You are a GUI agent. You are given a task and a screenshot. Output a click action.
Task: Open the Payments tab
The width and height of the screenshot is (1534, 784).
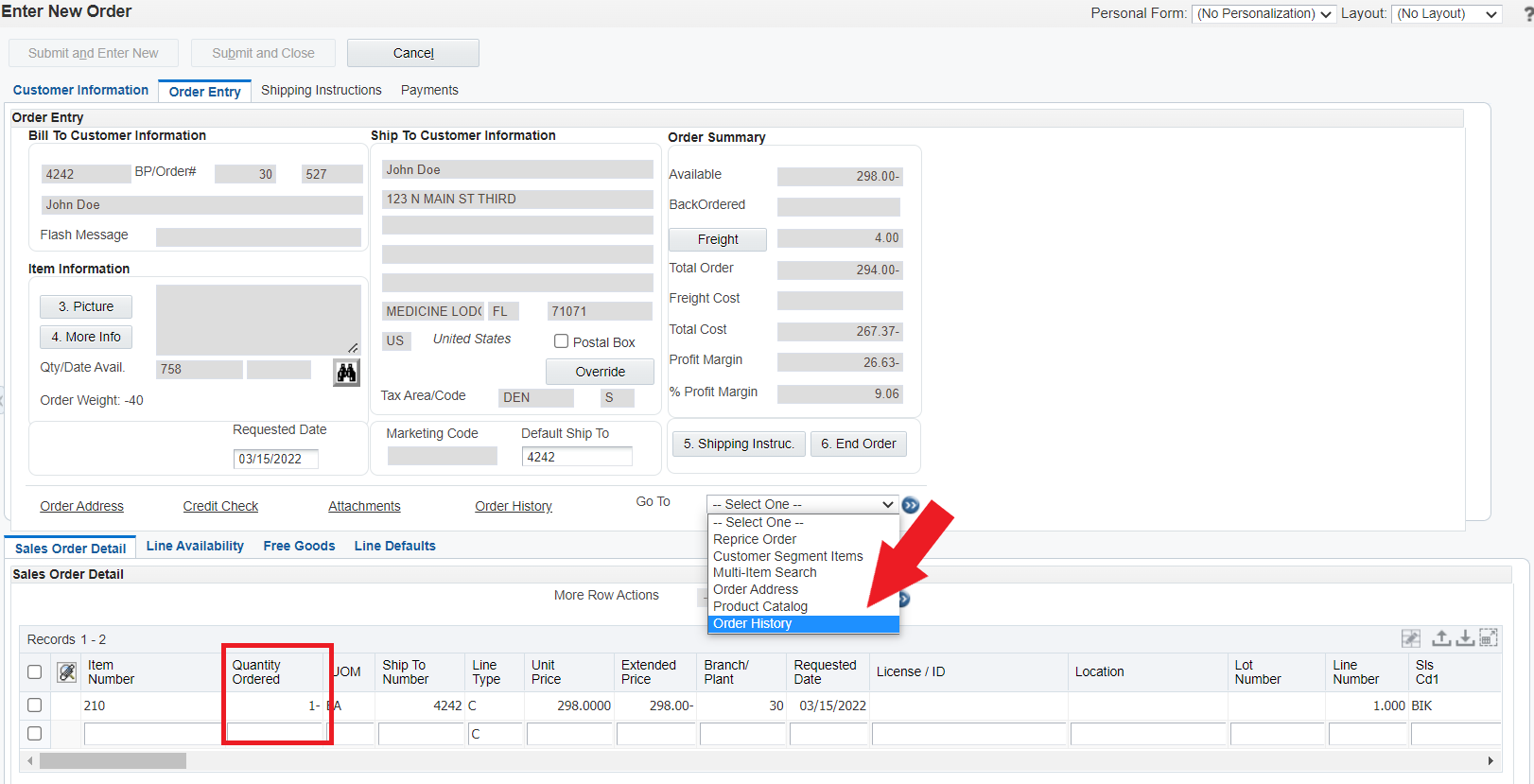pos(429,90)
